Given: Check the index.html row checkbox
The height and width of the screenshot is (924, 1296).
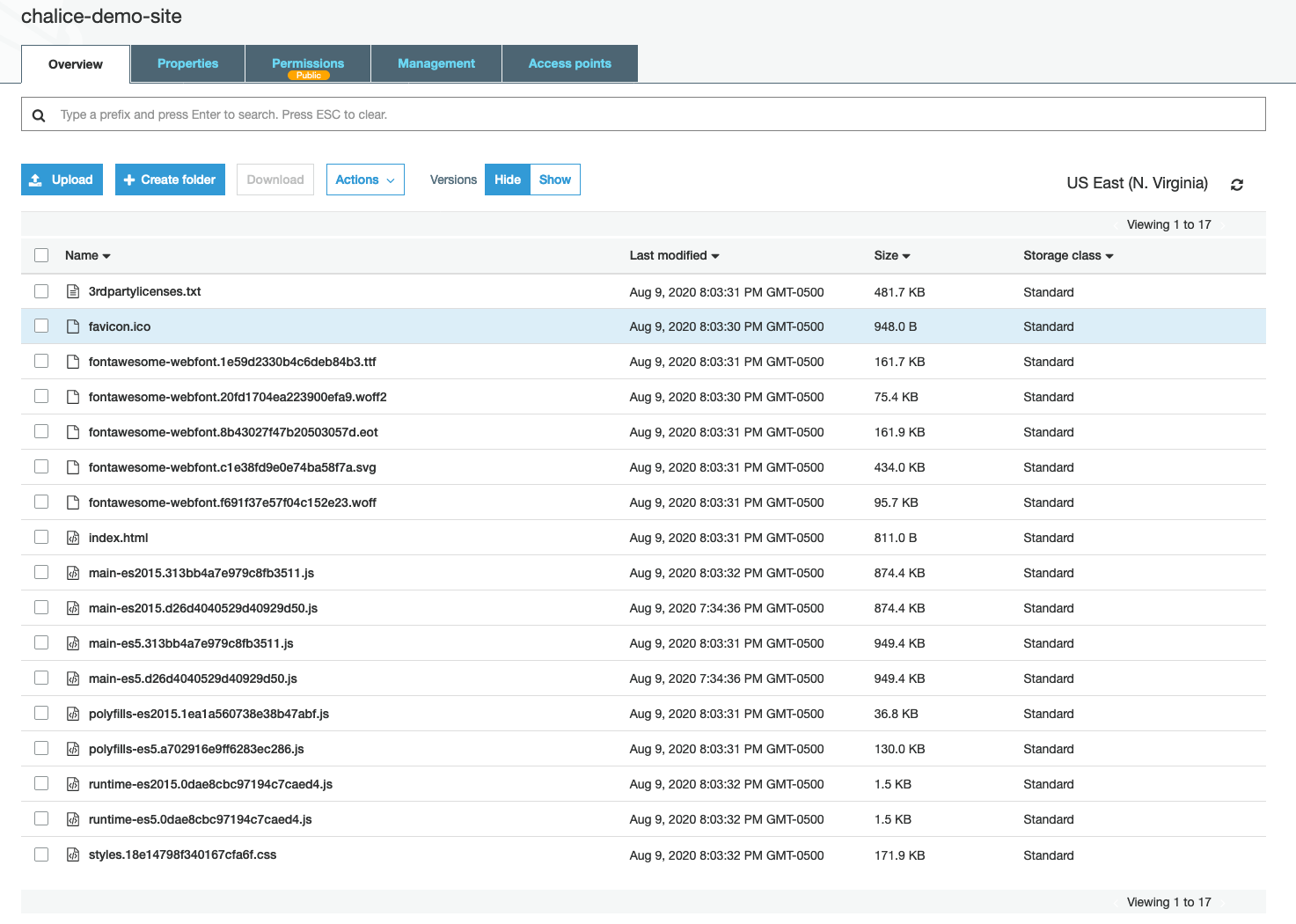Looking at the screenshot, I should [41, 537].
